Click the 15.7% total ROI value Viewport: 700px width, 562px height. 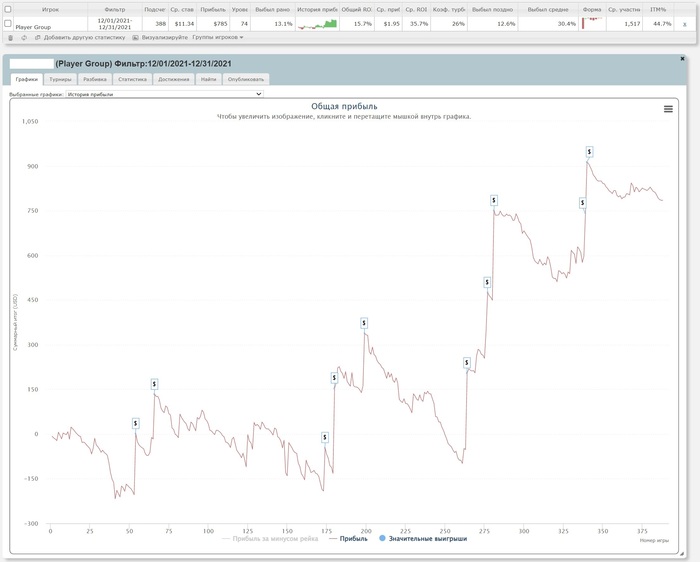tap(362, 24)
